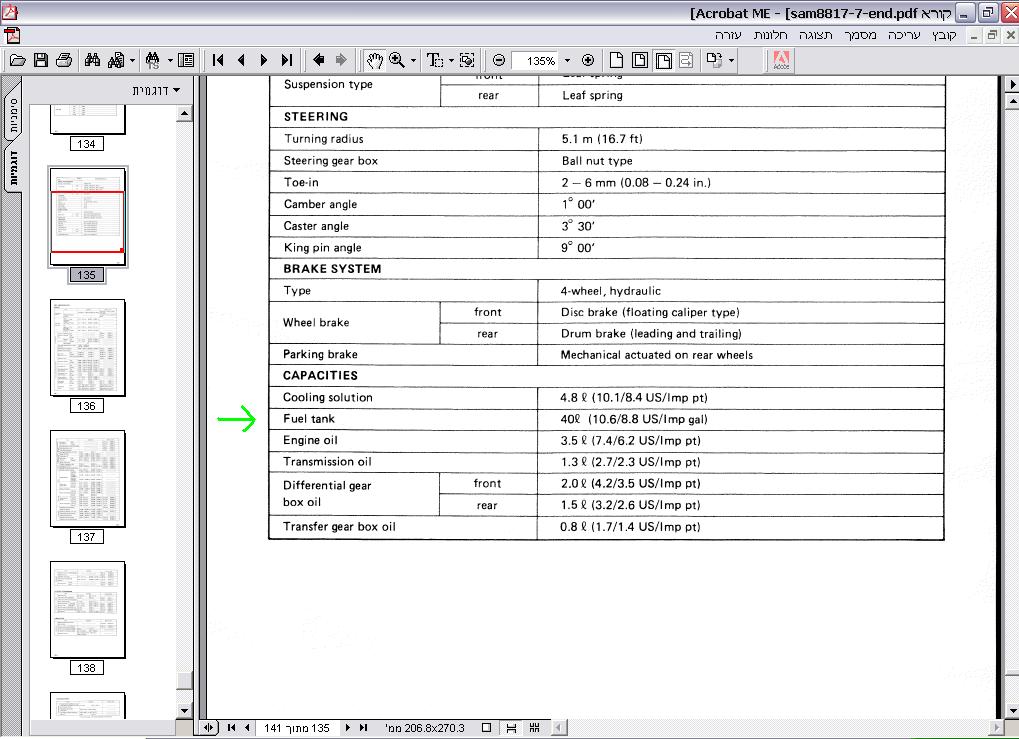The height and width of the screenshot is (739, 1019).
Task: Open Find with the binoculars icon
Action: (x=92, y=61)
